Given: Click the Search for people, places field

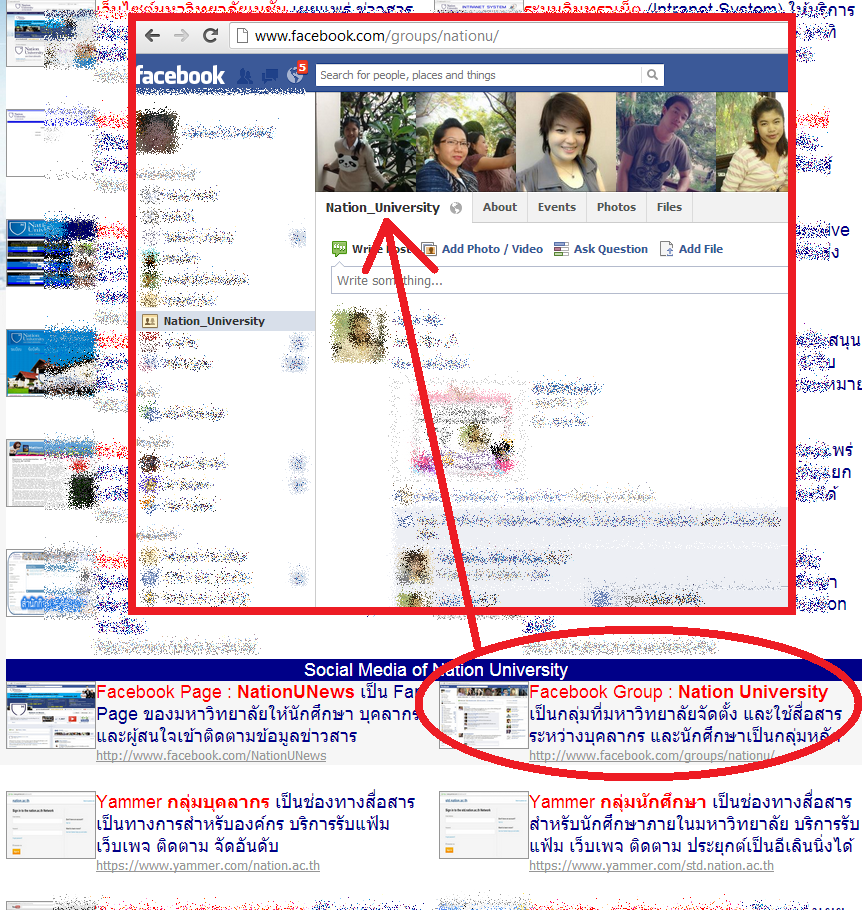Looking at the screenshot, I should 478,75.
